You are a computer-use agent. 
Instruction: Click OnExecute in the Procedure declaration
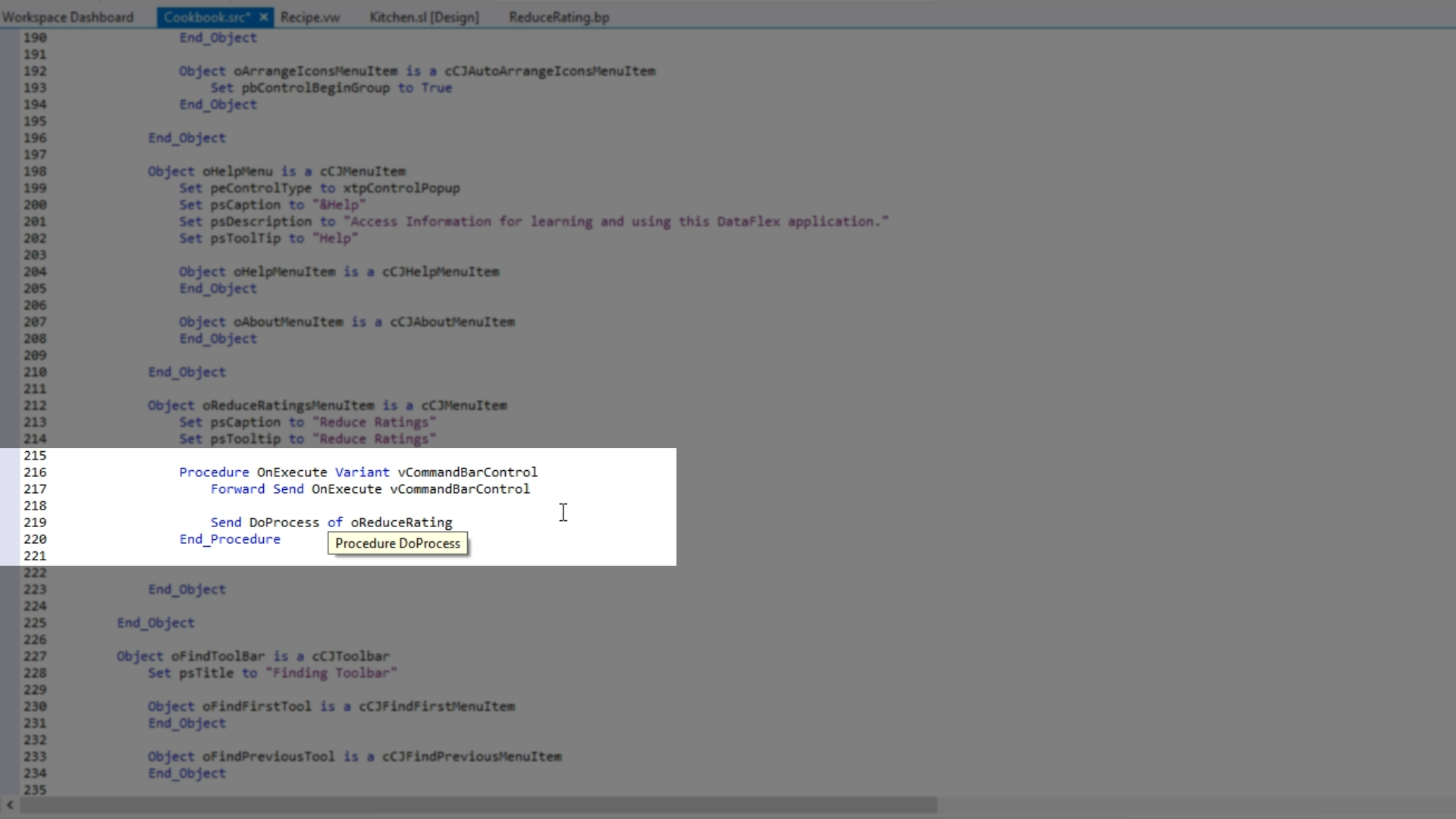[x=292, y=472]
